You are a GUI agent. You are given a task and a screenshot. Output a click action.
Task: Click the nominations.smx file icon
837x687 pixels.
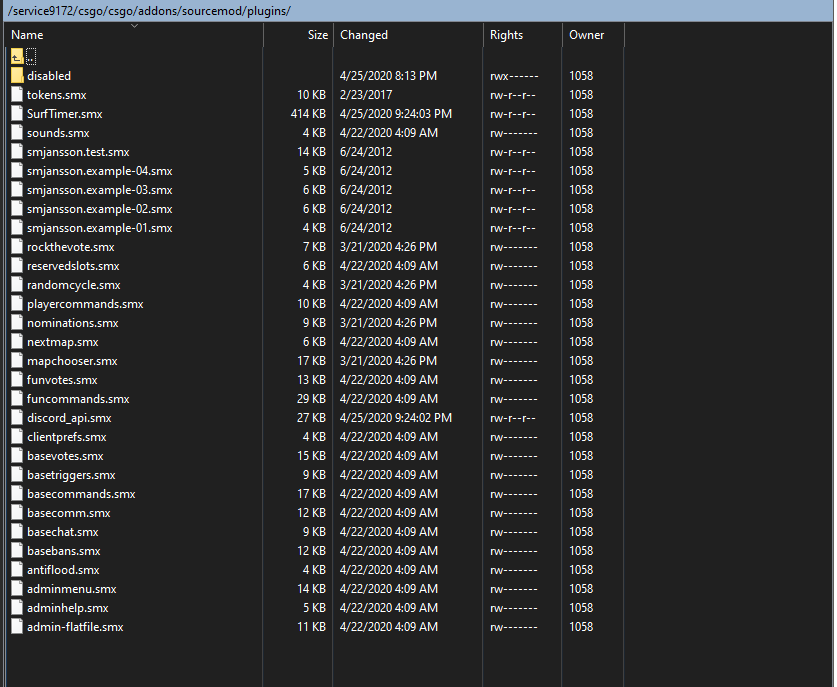[16, 322]
